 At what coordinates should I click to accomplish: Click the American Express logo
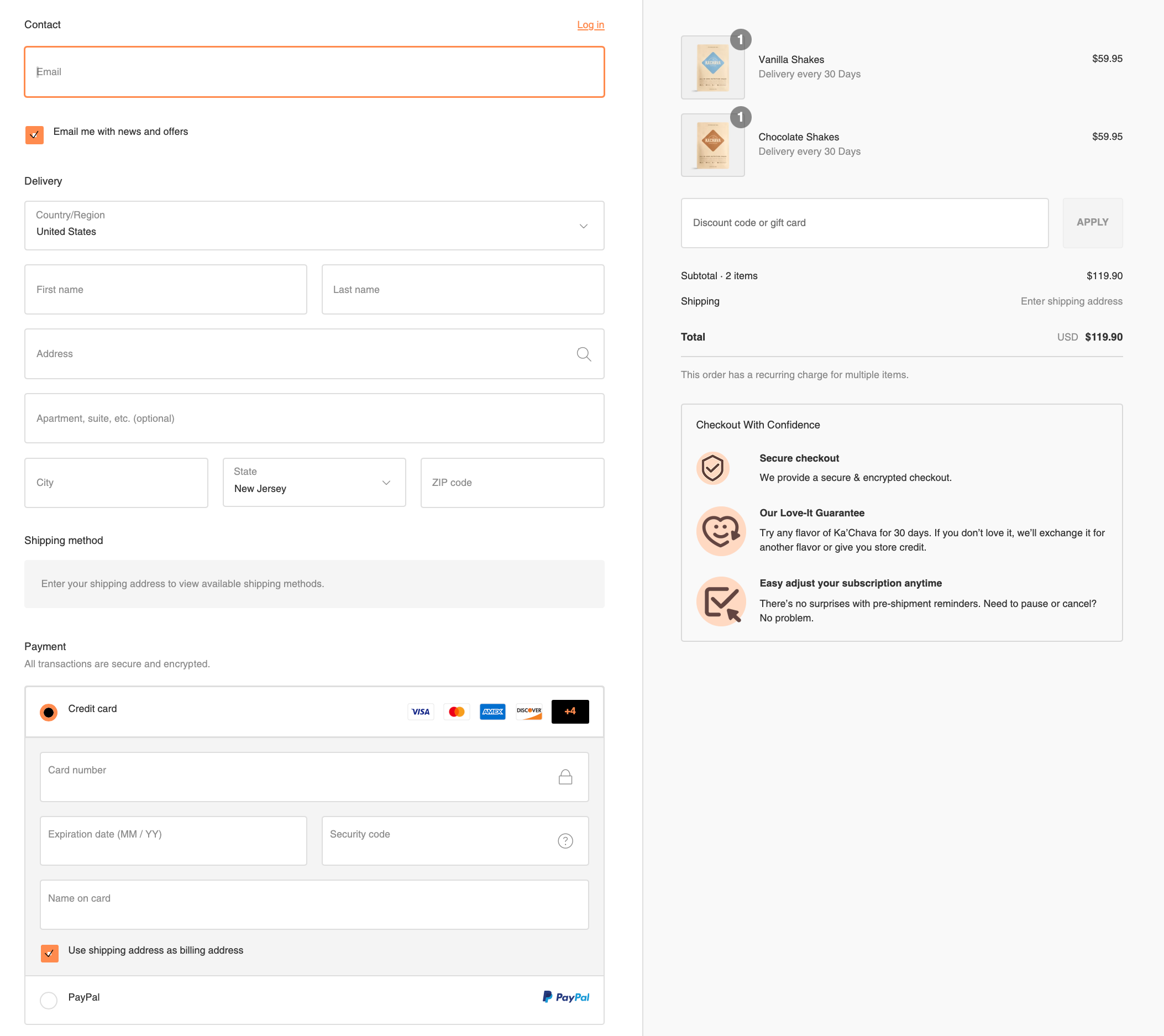pos(492,711)
